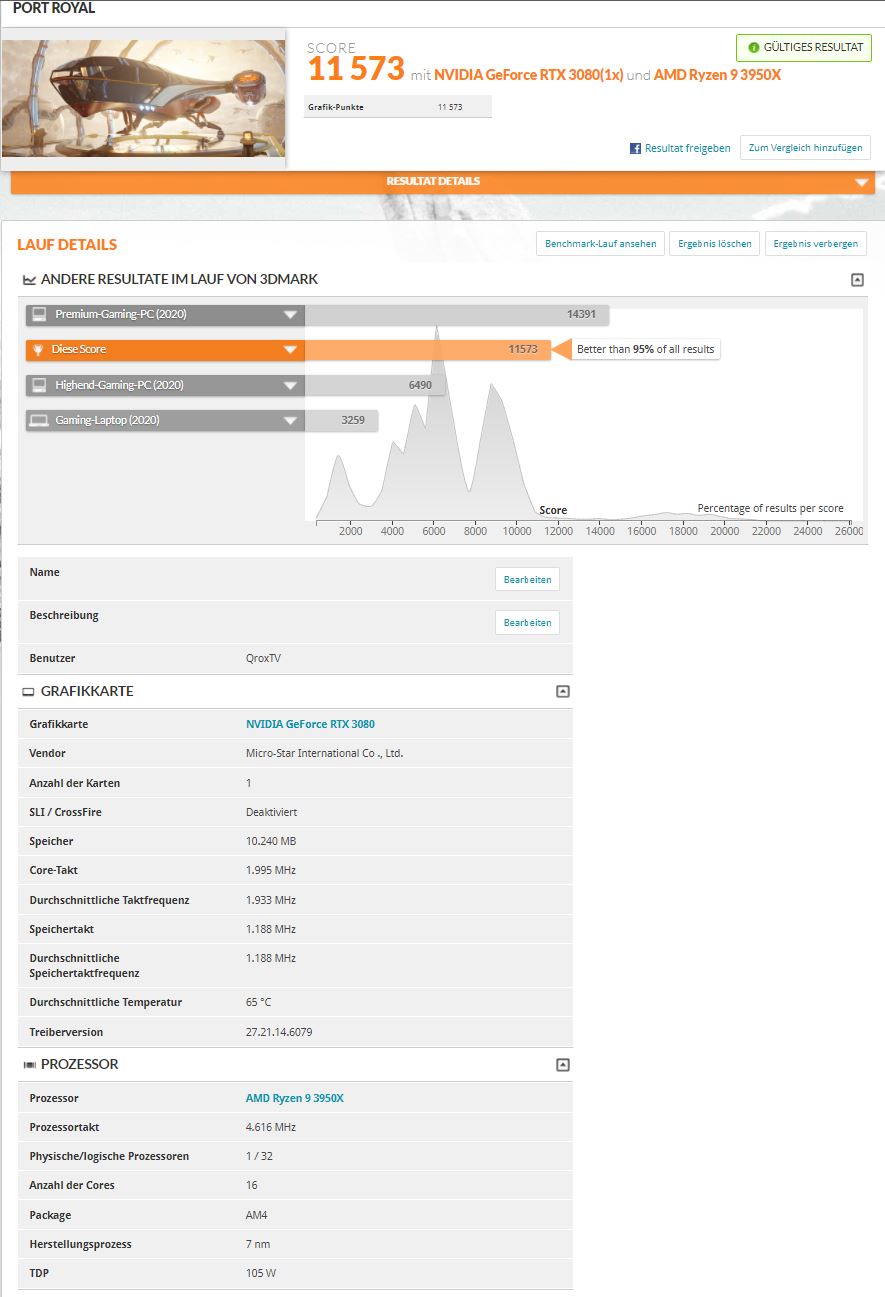Open the Diese Score dropdown arrow
Image resolution: width=885 pixels, height=1297 pixels.
(291, 350)
